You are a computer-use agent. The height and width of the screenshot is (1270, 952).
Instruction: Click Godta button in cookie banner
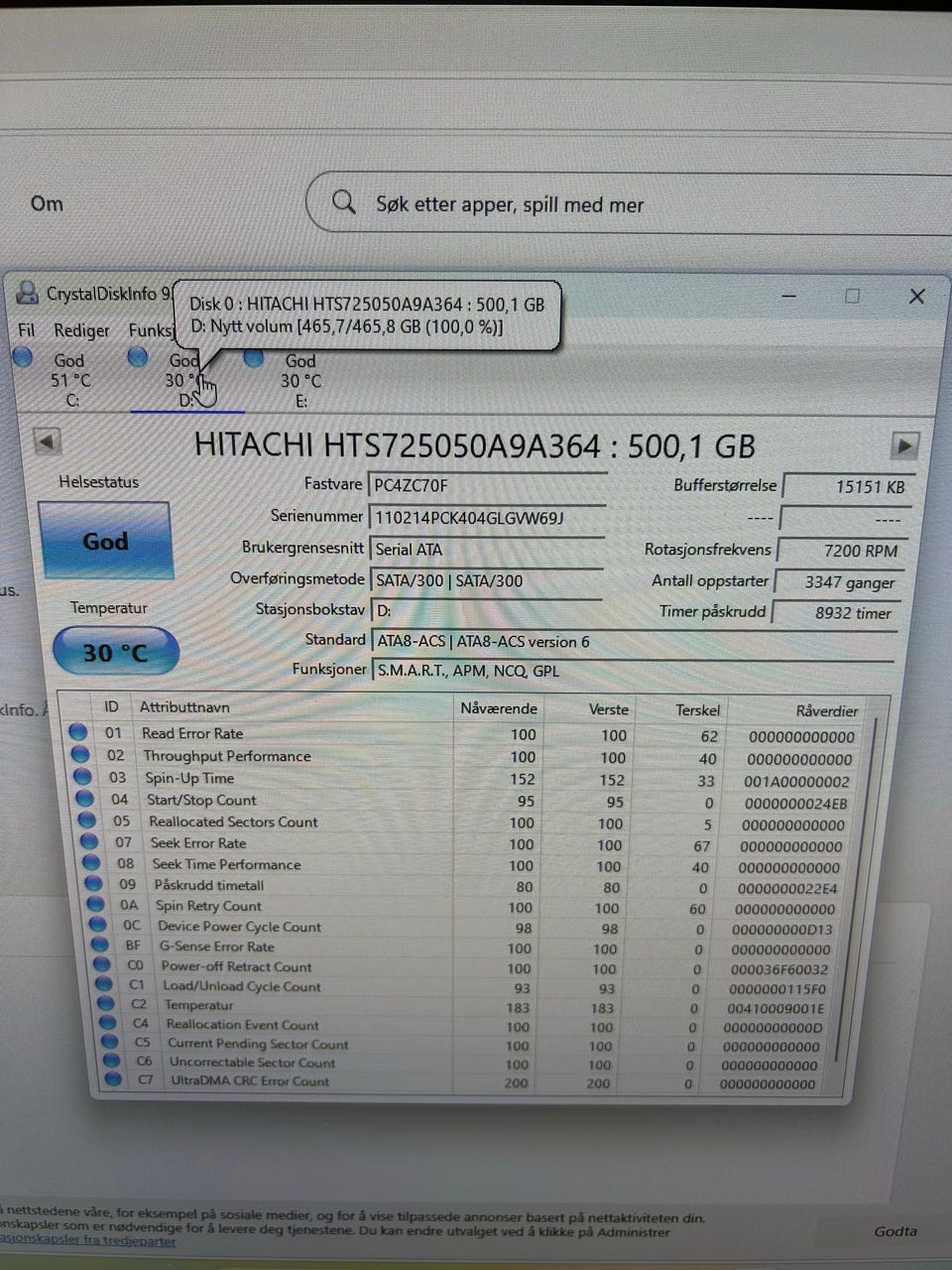(895, 1231)
